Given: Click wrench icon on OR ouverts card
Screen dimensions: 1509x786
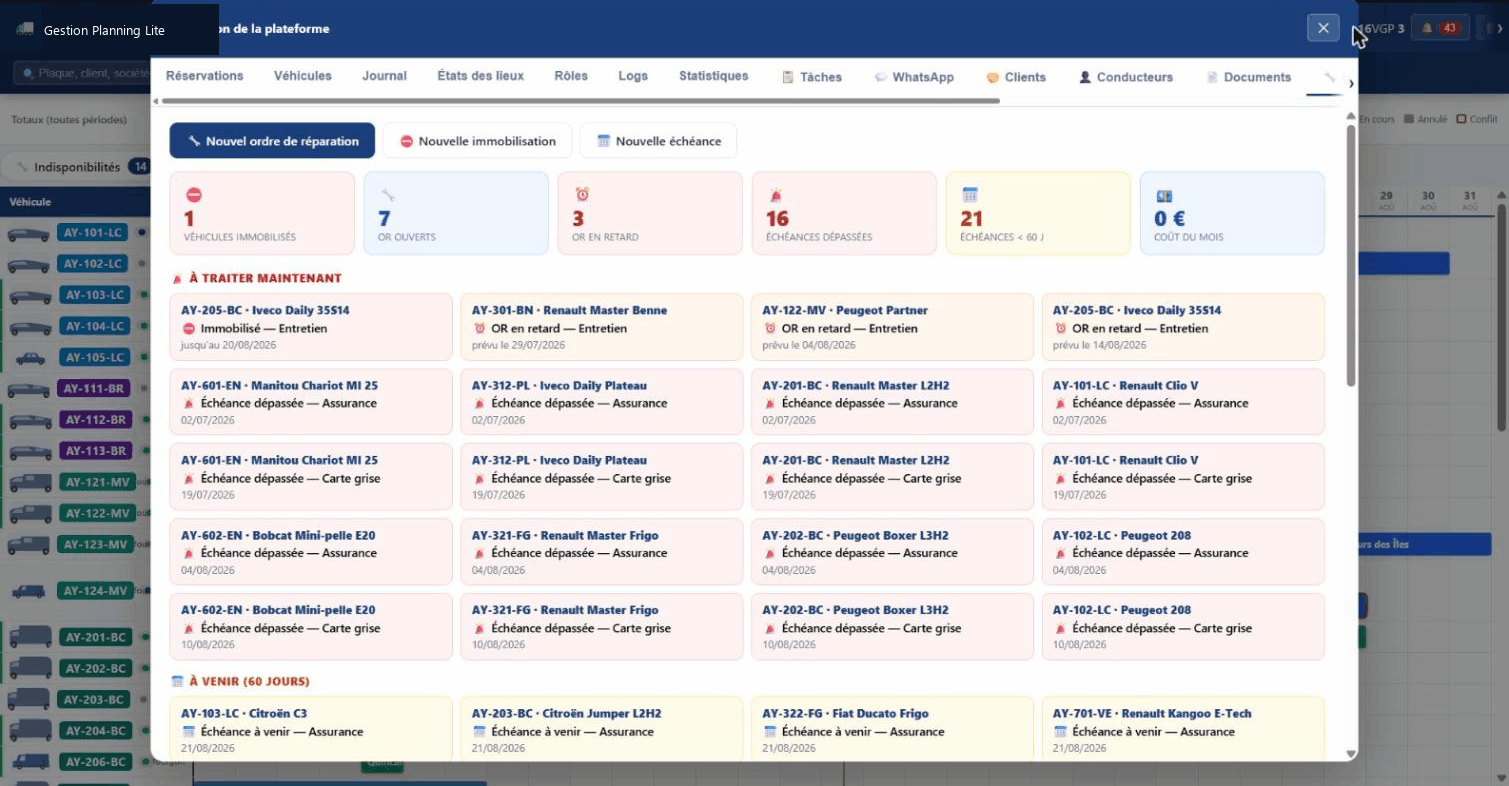Looking at the screenshot, I should [x=387, y=195].
